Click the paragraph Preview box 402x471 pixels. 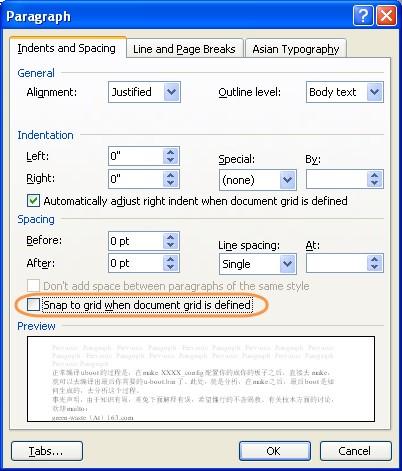coord(201,379)
